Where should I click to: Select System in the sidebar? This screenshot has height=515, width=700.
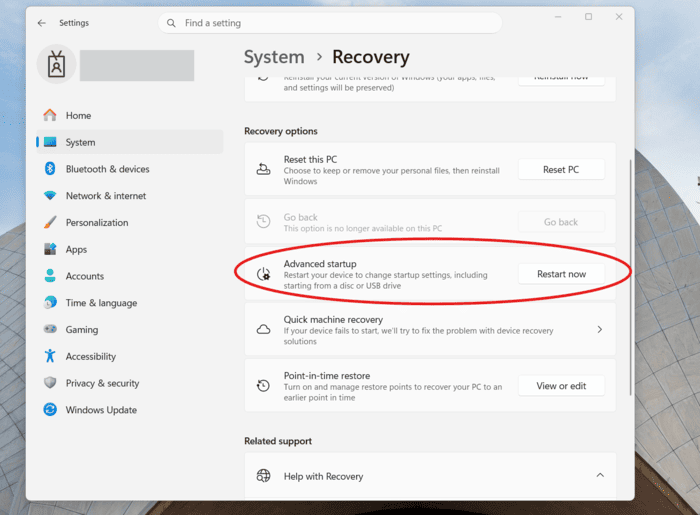coord(129,142)
